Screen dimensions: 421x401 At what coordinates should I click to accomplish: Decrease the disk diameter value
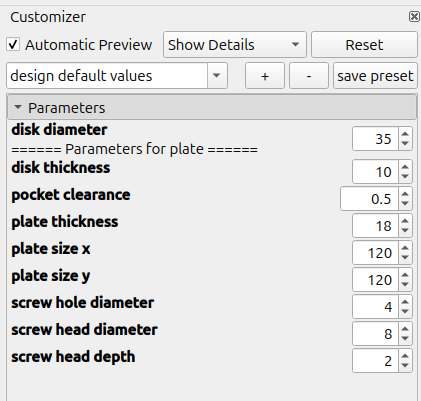coord(405,144)
